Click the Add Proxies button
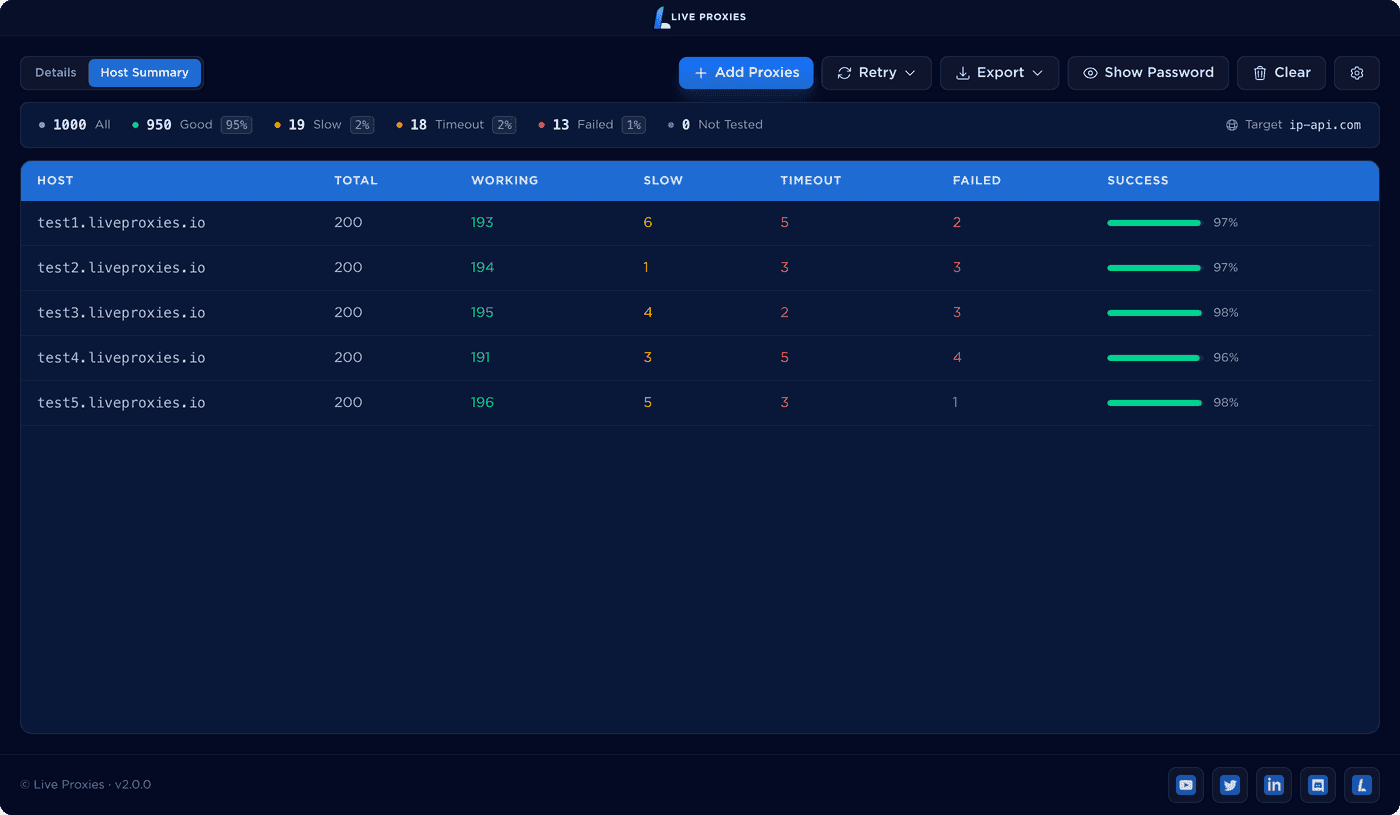This screenshot has width=1400, height=815. pos(746,73)
